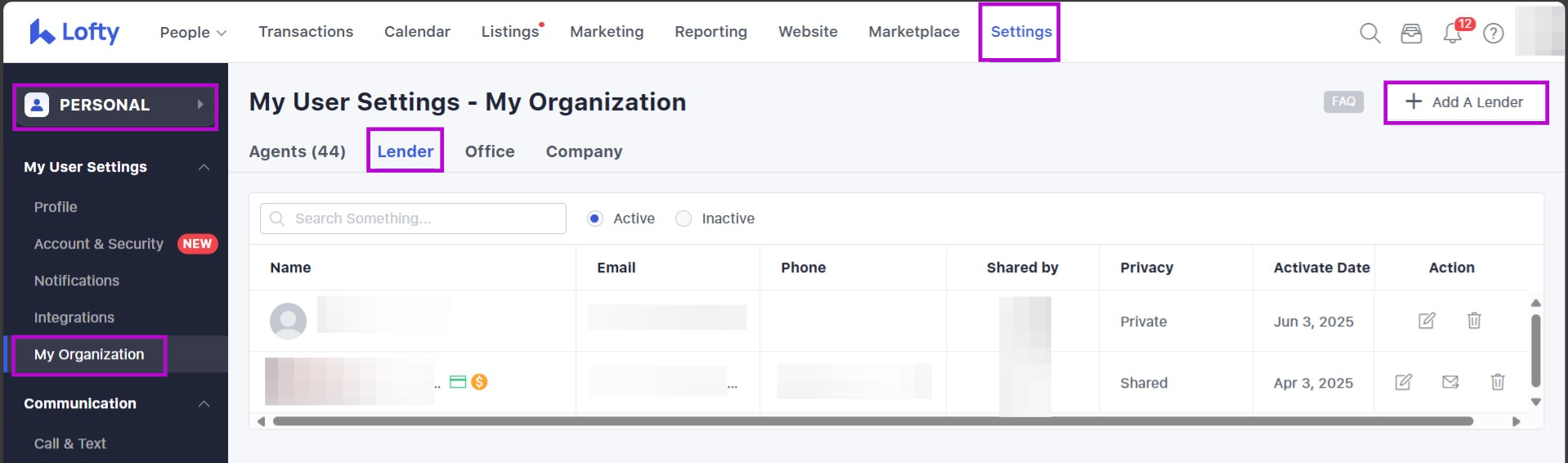The width and height of the screenshot is (1568, 463).
Task: Open the help question mark icon
Action: [x=1494, y=33]
